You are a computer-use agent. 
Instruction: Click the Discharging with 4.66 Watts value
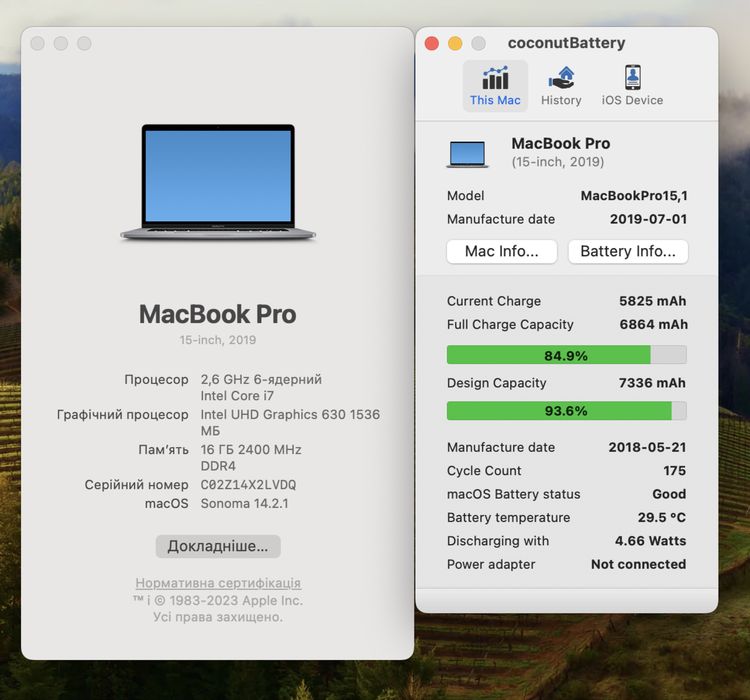(650, 541)
